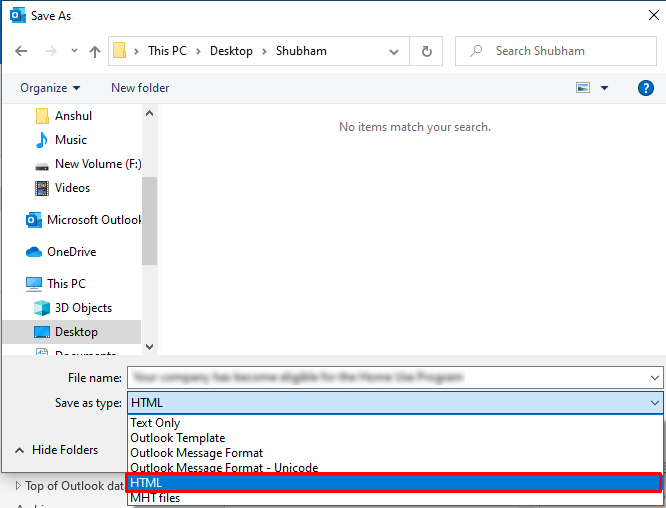Create a New folder
Viewport: 666px width, 508px height.
(140, 88)
